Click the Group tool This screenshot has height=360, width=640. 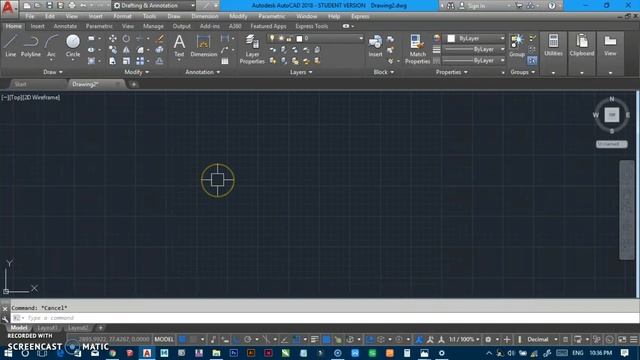click(x=517, y=46)
